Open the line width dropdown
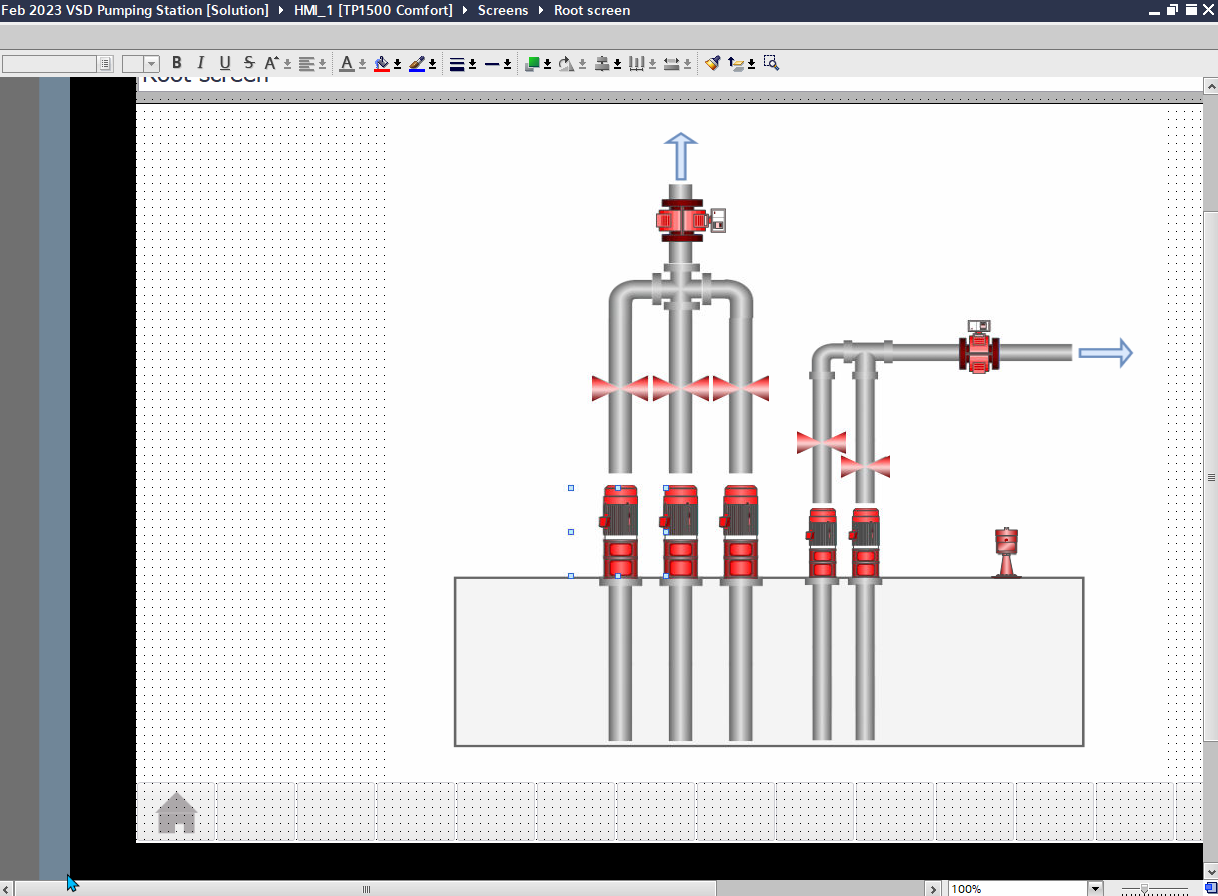 click(x=472, y=64)
